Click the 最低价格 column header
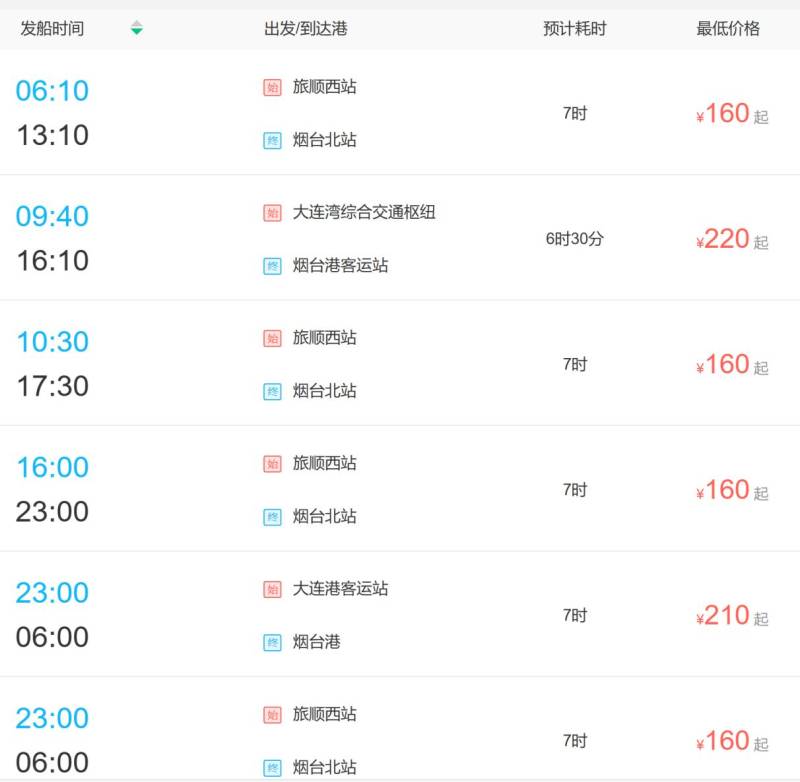Viewport: 800px width, 782px height. point(728,28)
